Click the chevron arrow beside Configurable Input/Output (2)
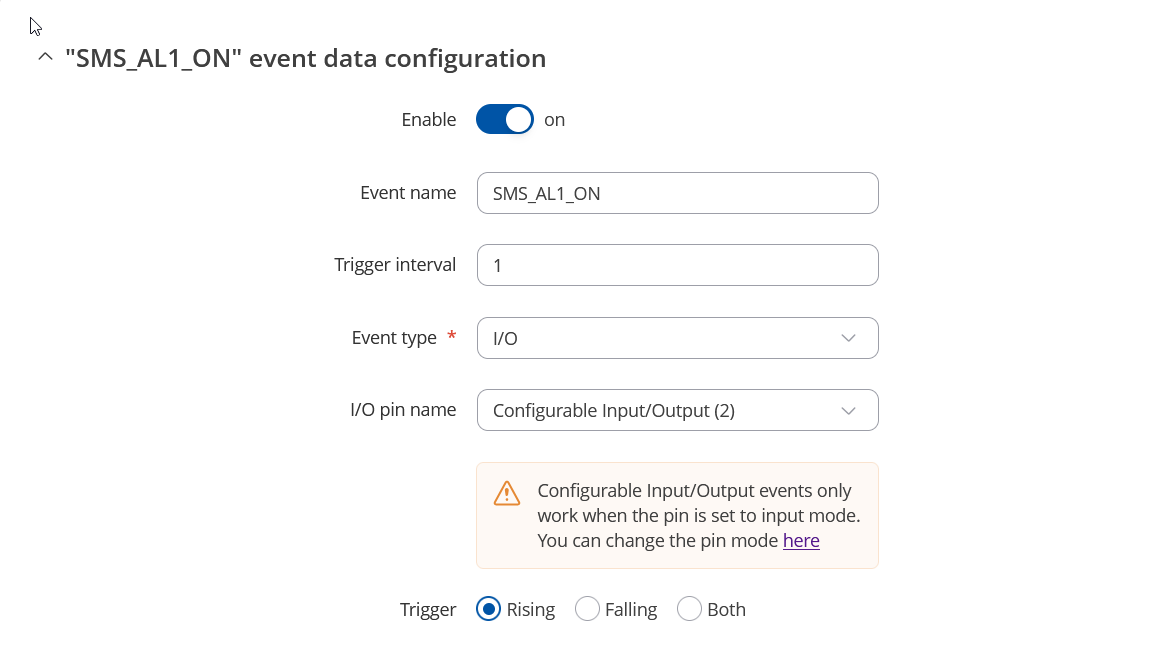The width and height of the screenshot is (1173, 664). pos(848,411)
